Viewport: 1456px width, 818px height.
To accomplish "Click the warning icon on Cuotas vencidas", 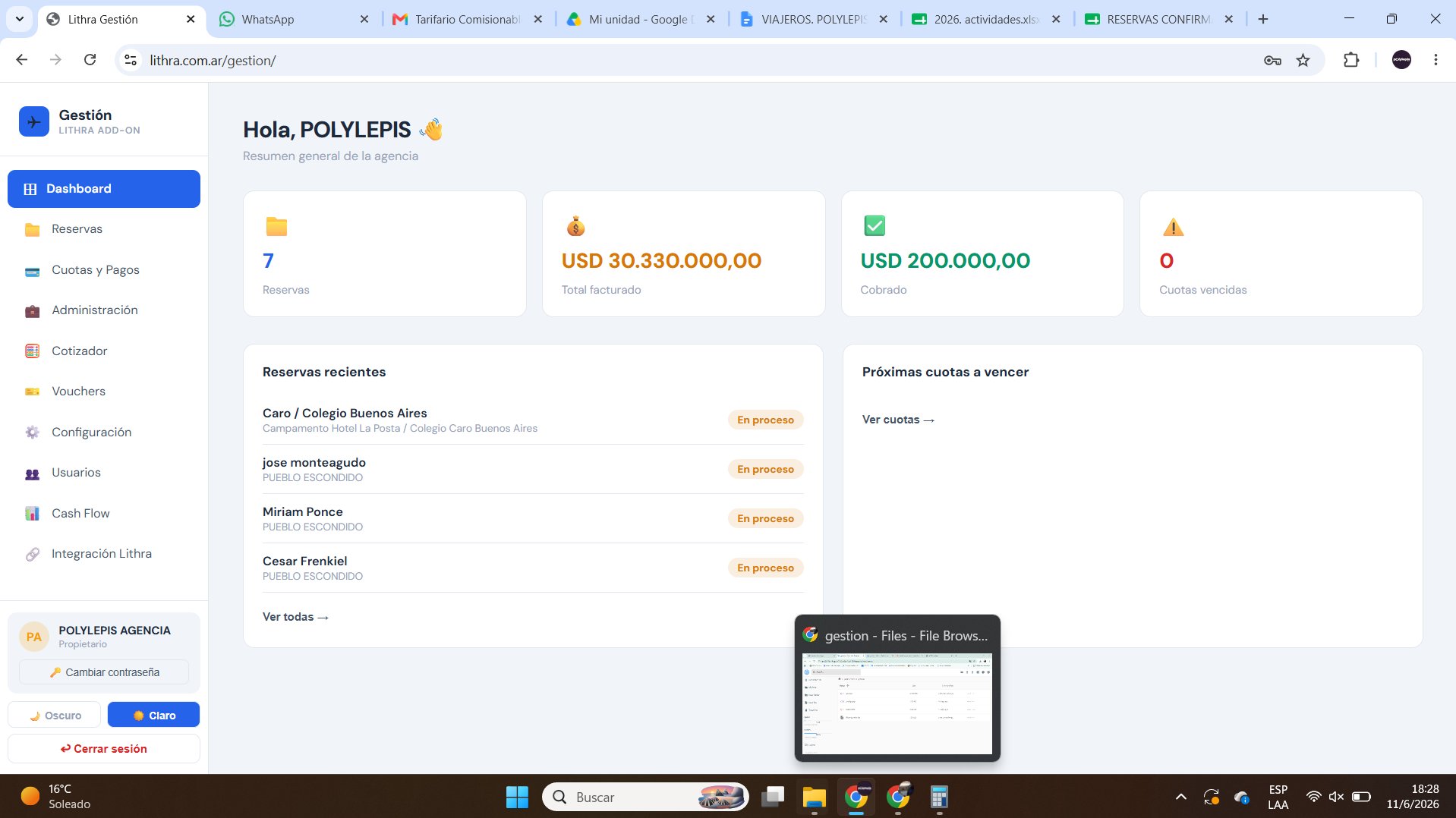I will point(1173,227).
